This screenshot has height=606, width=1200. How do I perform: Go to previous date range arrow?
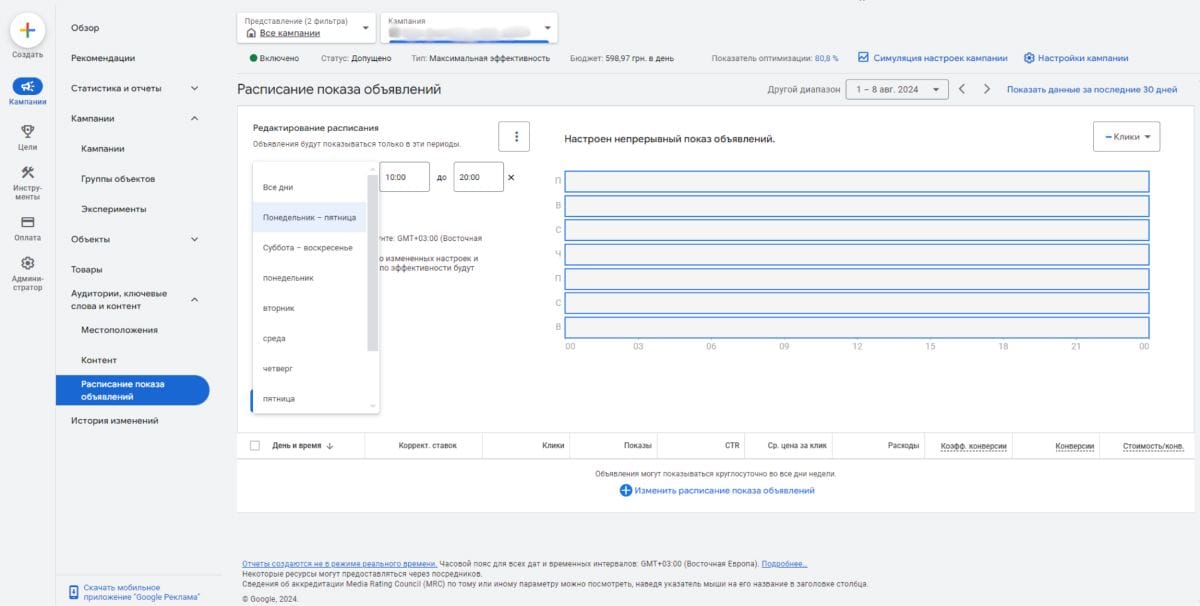pyautogui.click(x=962, y=89)
